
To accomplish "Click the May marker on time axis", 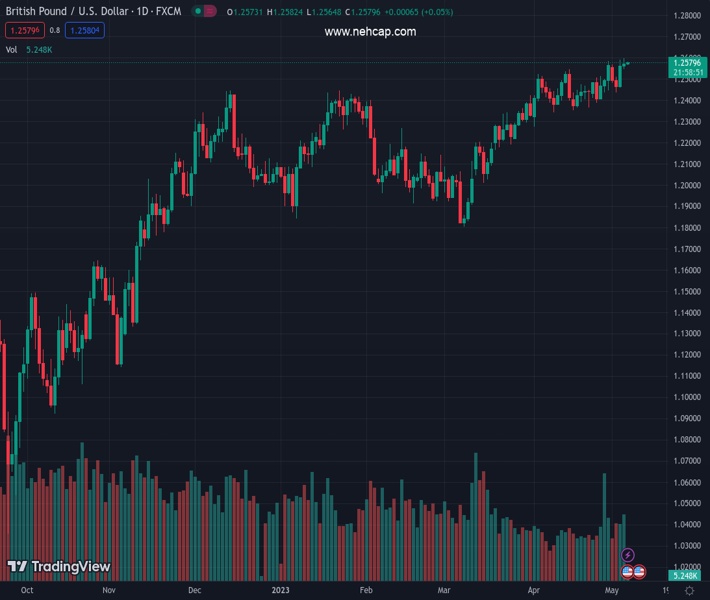I will click(612, 591).
